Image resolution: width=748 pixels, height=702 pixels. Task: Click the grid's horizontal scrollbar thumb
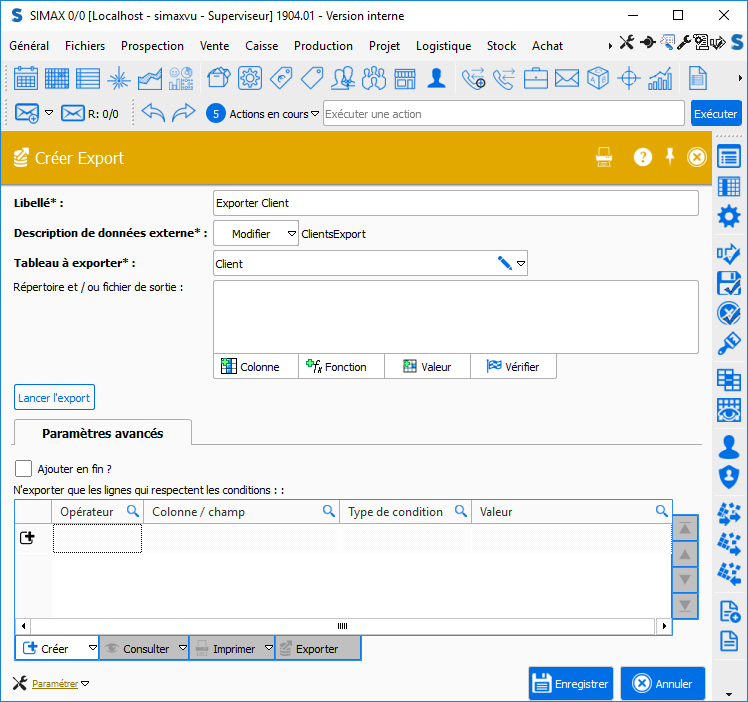click(x=342, y=626)
